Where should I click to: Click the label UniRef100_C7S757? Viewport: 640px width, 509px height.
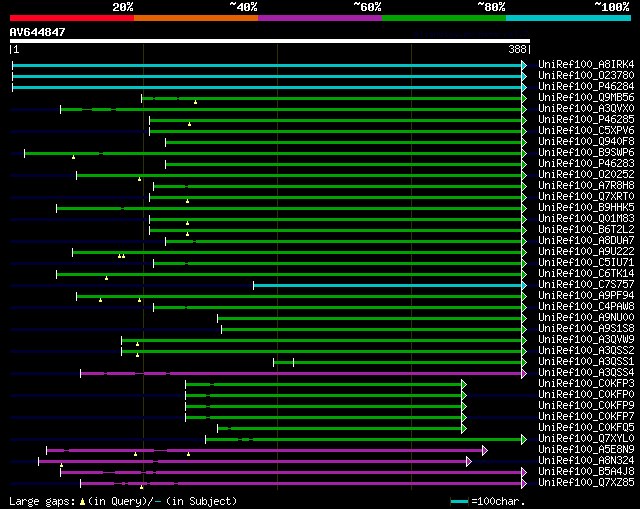click(586, 285)
